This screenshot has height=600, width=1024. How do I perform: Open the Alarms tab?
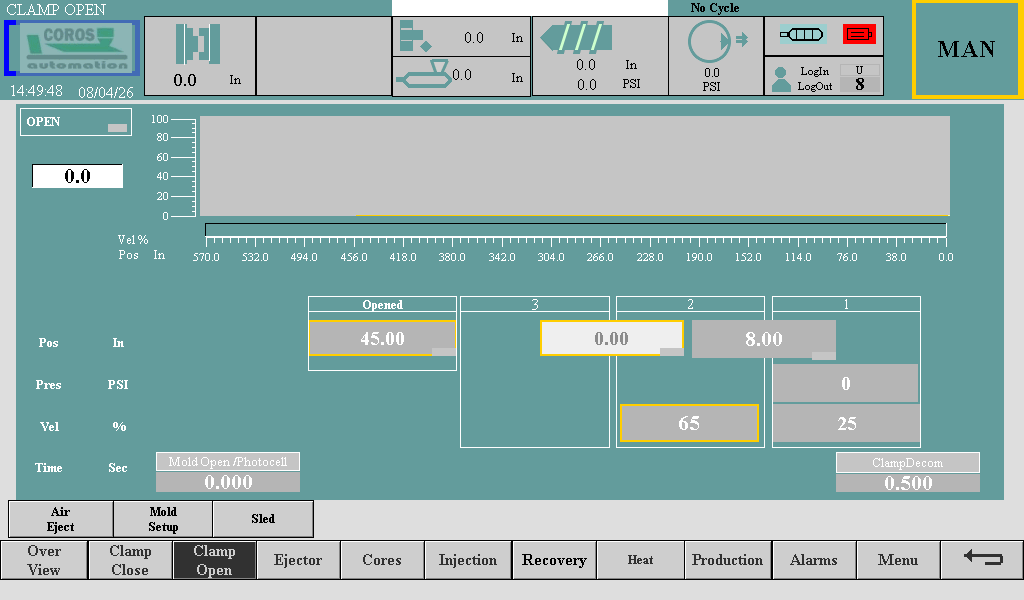(x=813, y=560)
